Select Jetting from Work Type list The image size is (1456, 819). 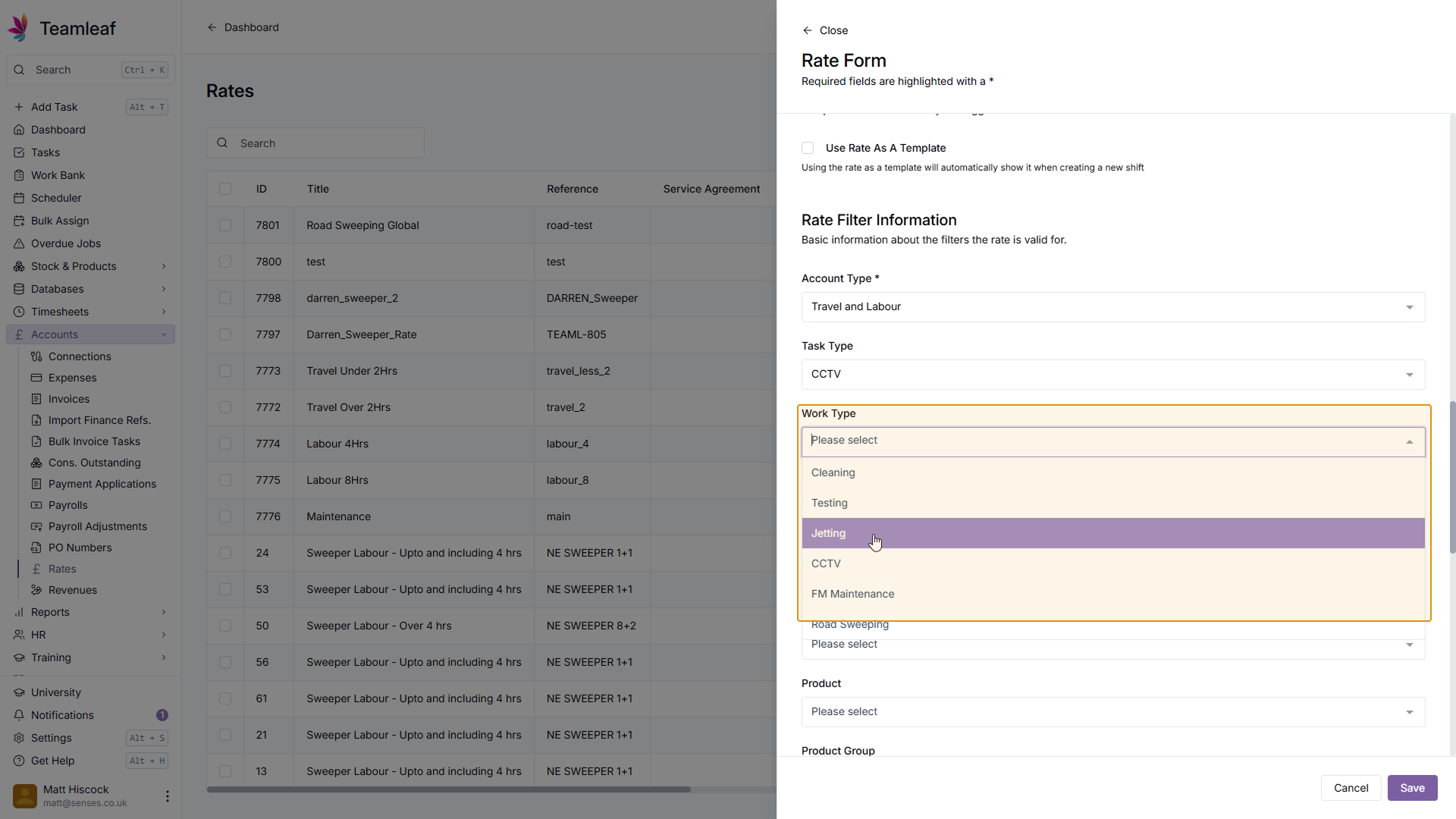point(828,533)
